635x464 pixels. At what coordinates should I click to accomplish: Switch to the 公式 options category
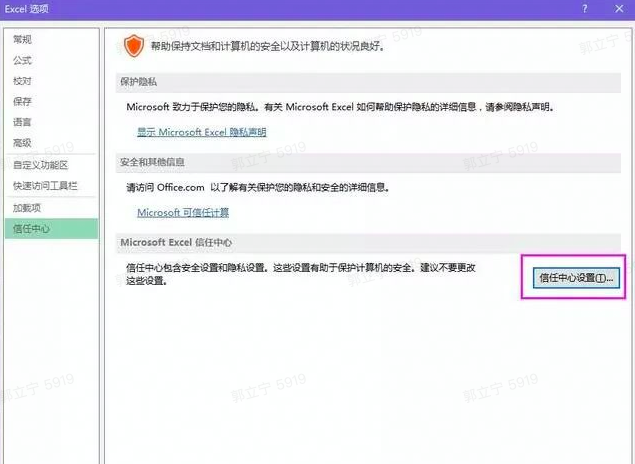click(x=22, y=60)
